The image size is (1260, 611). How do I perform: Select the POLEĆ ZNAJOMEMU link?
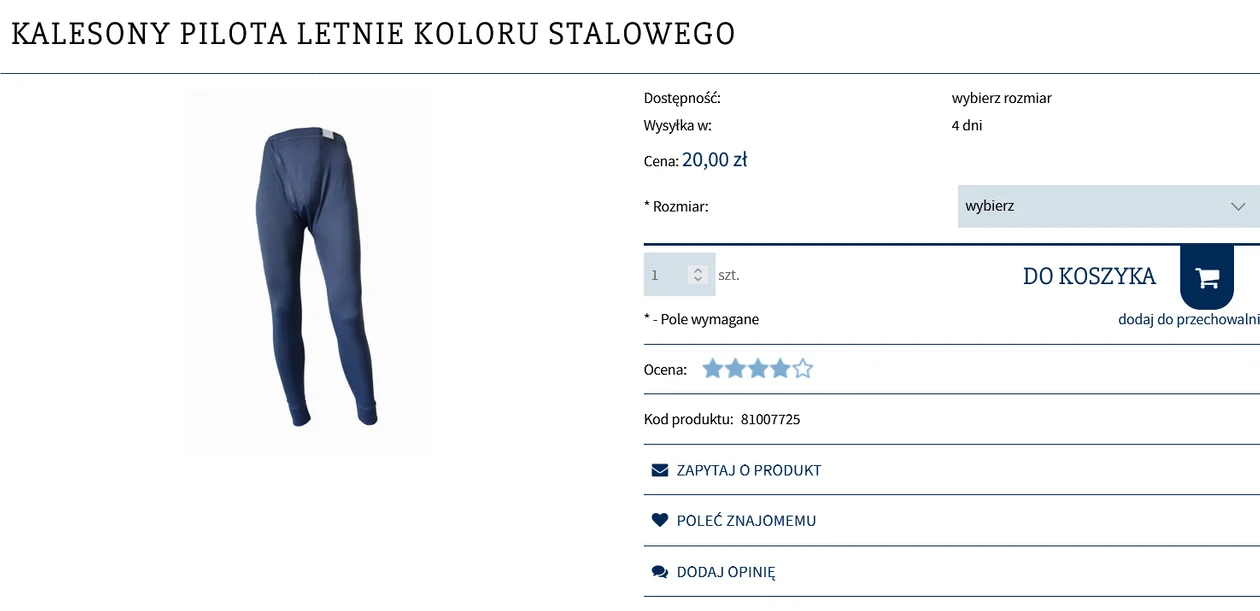(746, 520)
